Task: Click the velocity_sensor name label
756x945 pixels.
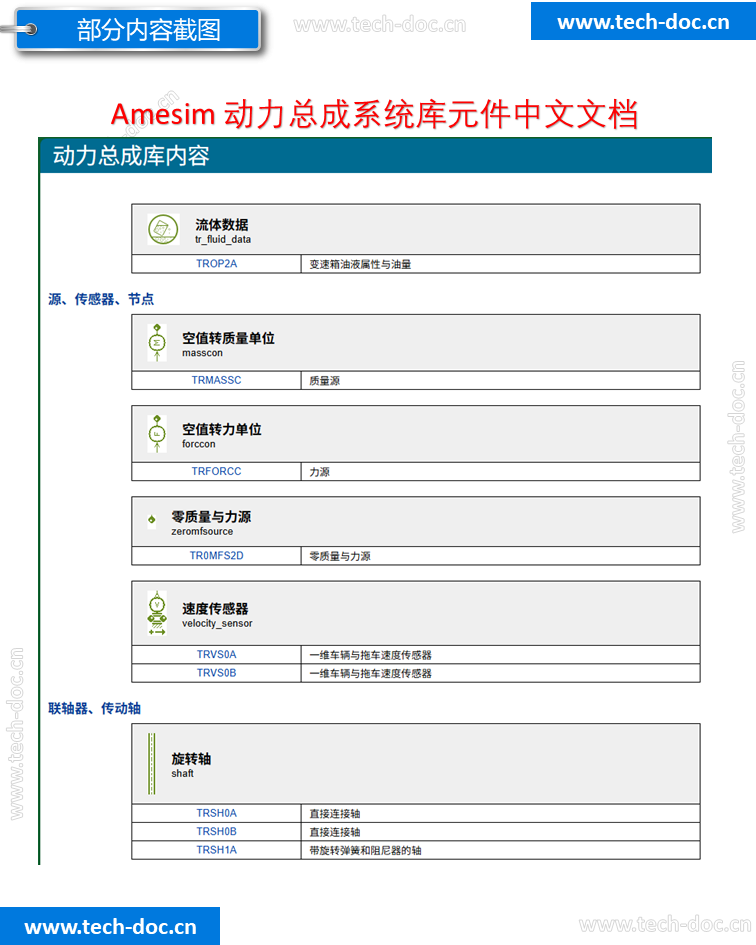Action: pyautogui.click(x=217, y=623)
